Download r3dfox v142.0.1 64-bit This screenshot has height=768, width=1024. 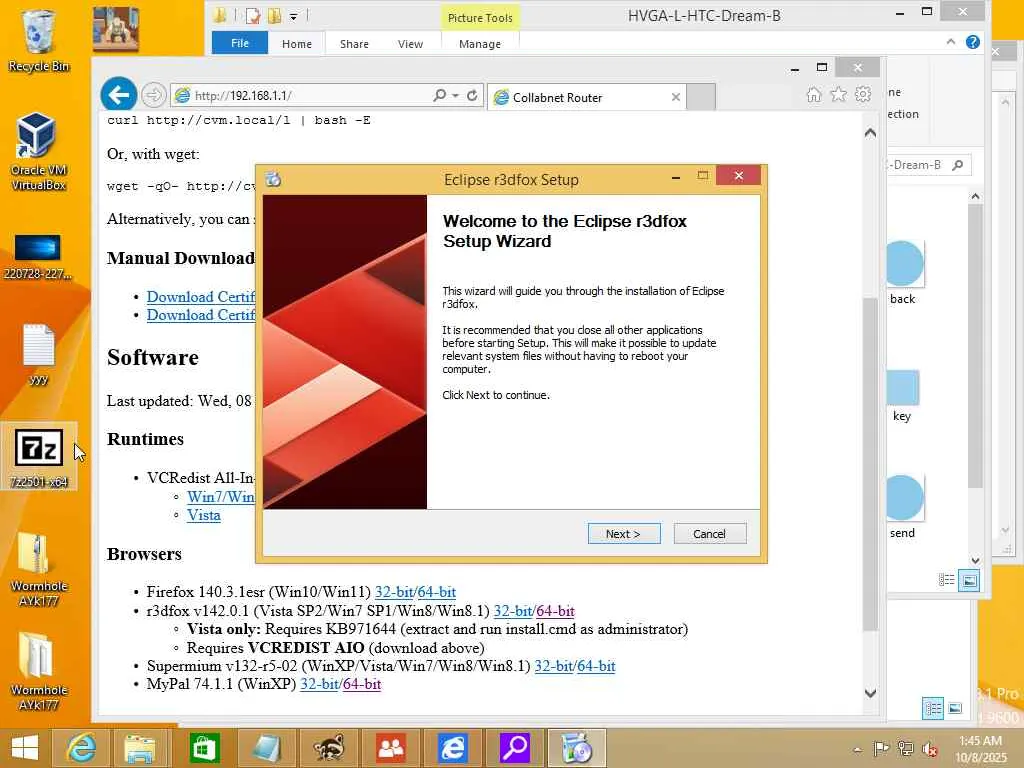556,611
